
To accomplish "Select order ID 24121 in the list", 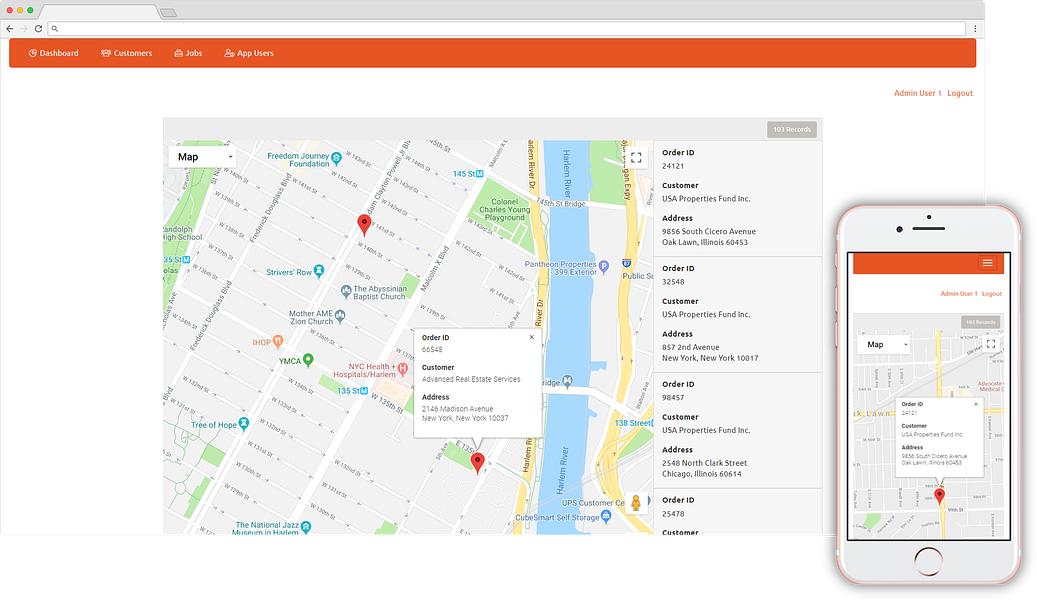I will 673,166.
